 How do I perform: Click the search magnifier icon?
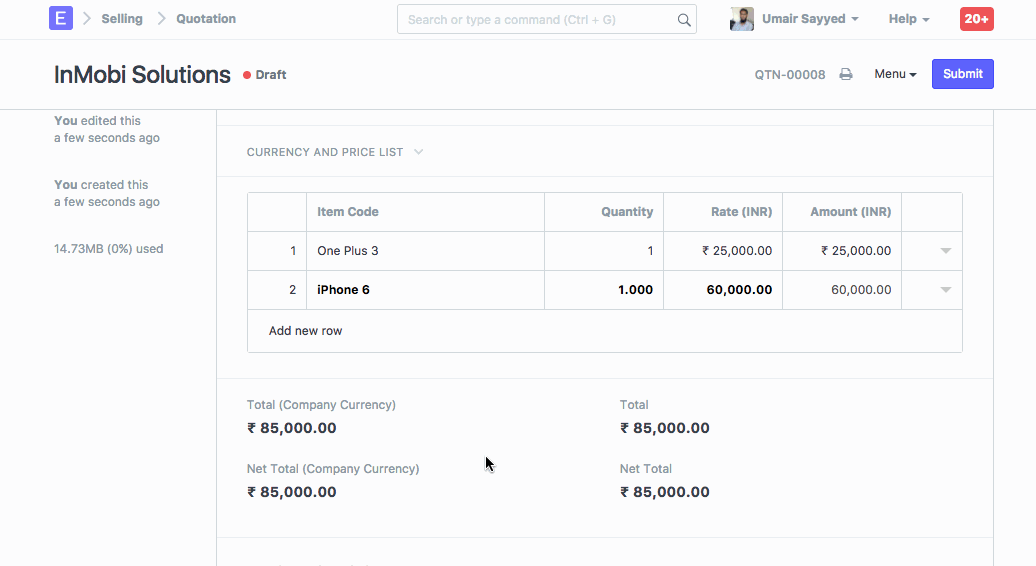click(684, 20)
